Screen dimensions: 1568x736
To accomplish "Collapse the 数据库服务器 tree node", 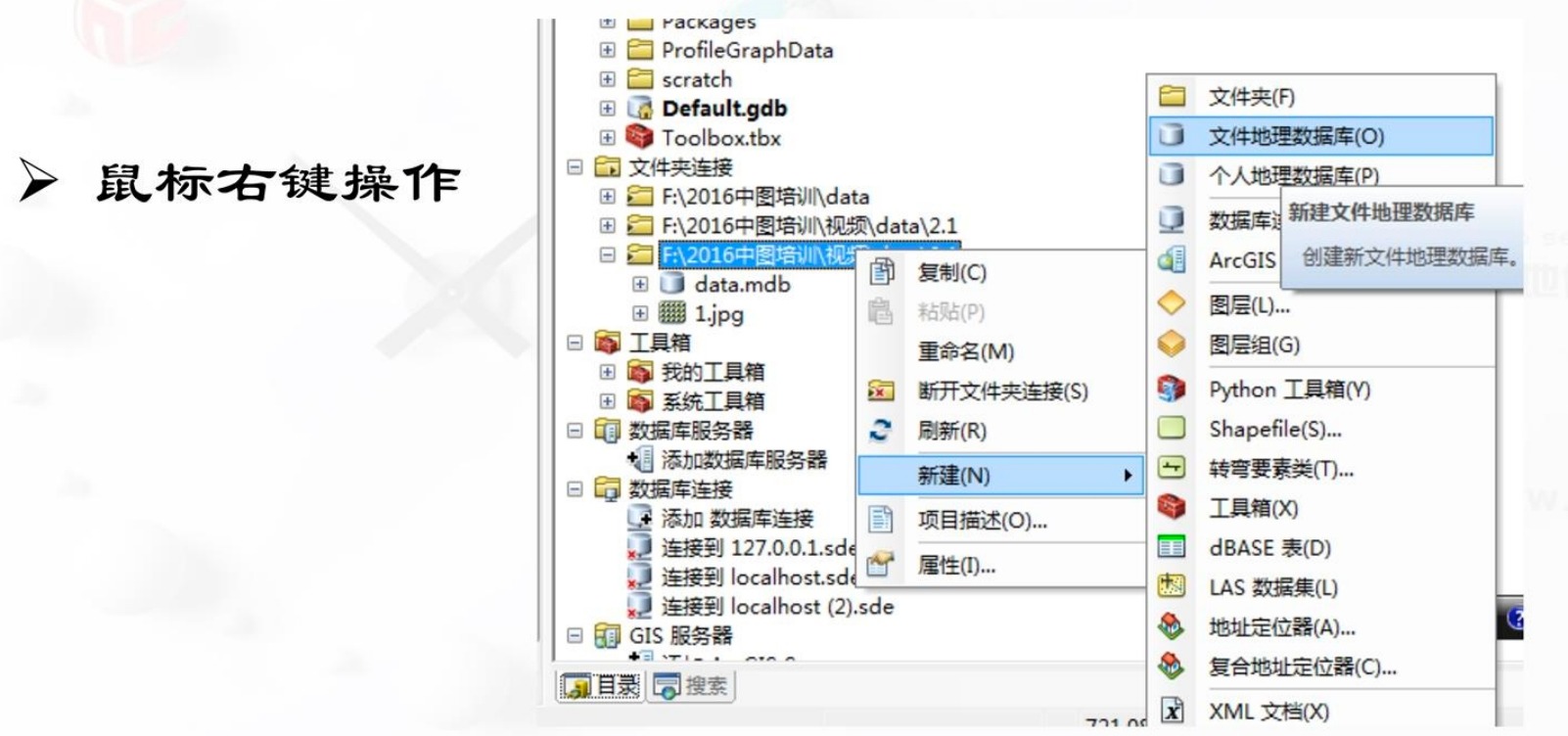I will (x=575, y=430).
